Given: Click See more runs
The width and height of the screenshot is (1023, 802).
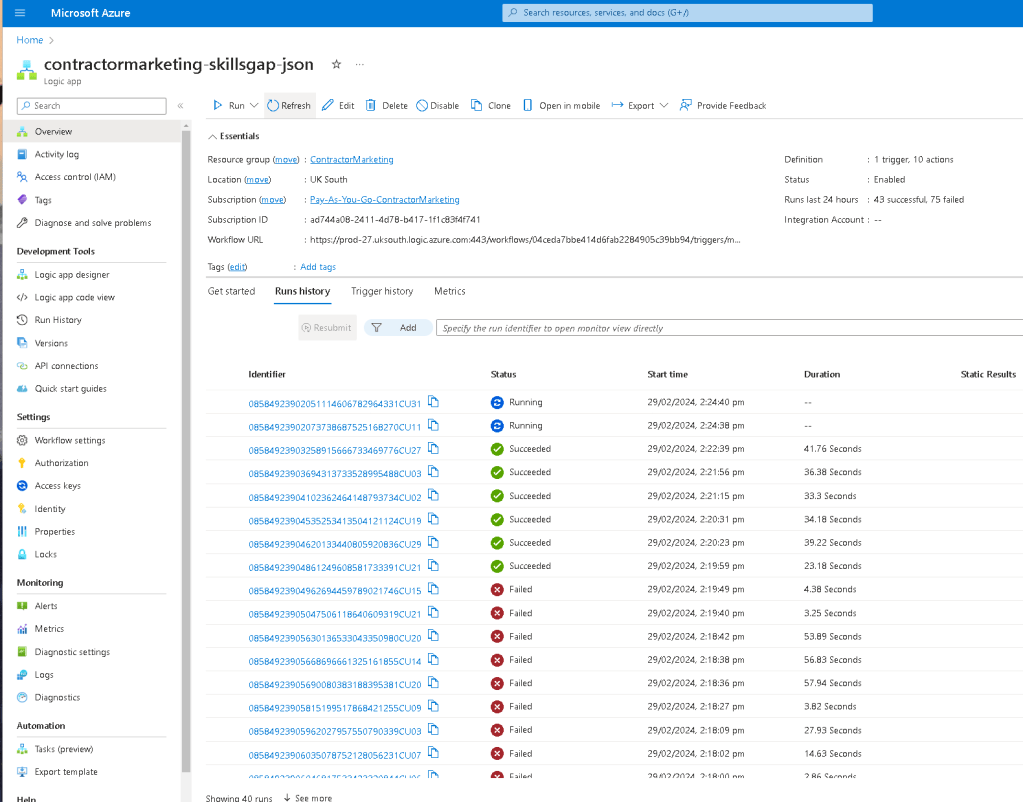Looking at the screenshot, I should point(308,797).
